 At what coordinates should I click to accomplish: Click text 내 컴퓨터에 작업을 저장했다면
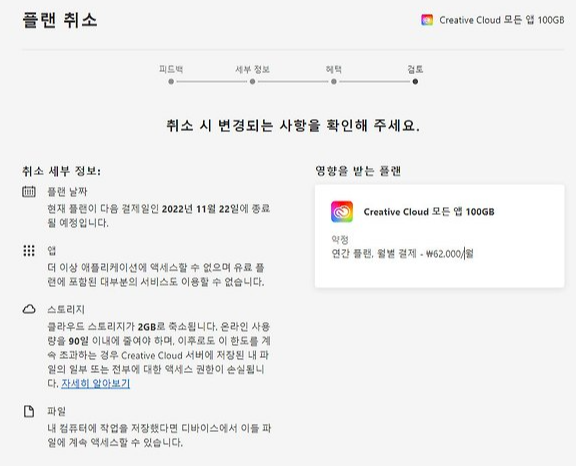pyautogui.click(x=112, y=428)
